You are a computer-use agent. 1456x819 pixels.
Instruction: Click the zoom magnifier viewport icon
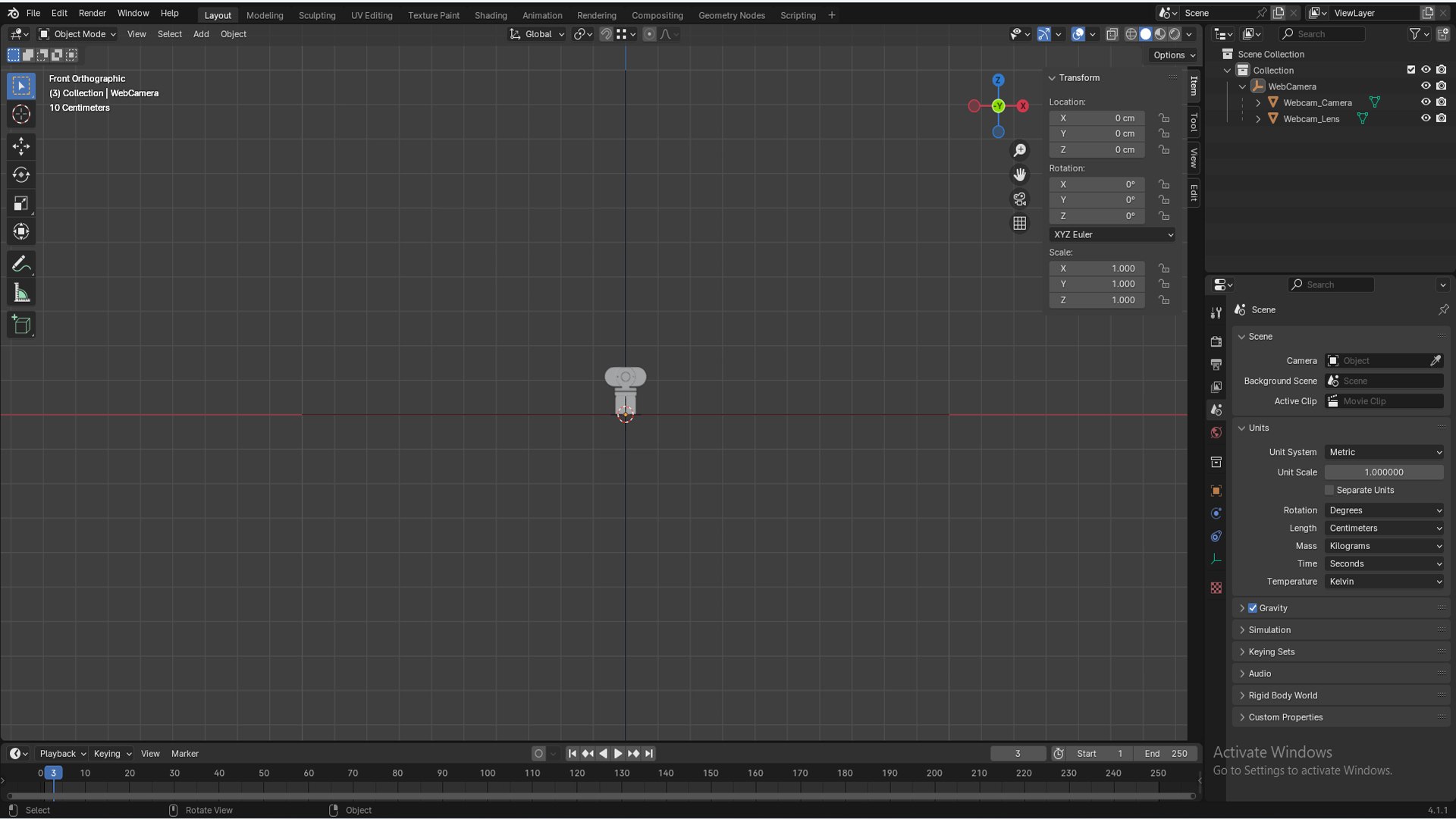tap(1020, 150)
